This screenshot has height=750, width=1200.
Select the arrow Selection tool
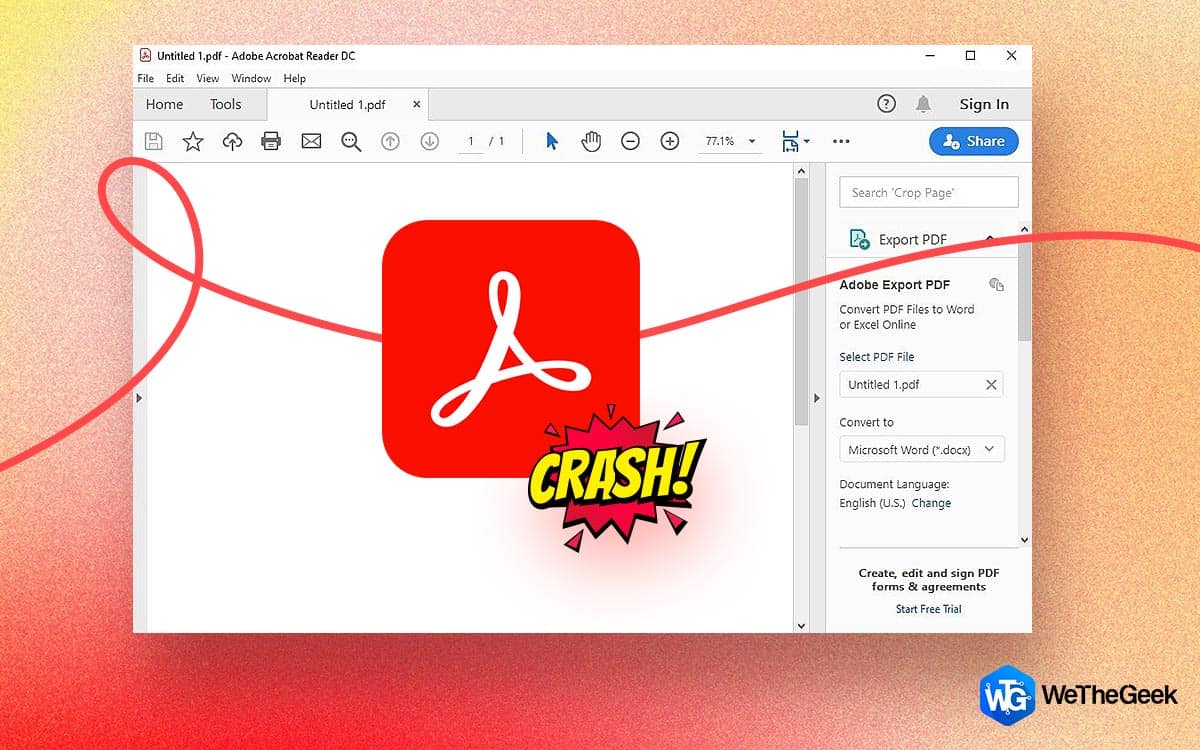(551, 141)
